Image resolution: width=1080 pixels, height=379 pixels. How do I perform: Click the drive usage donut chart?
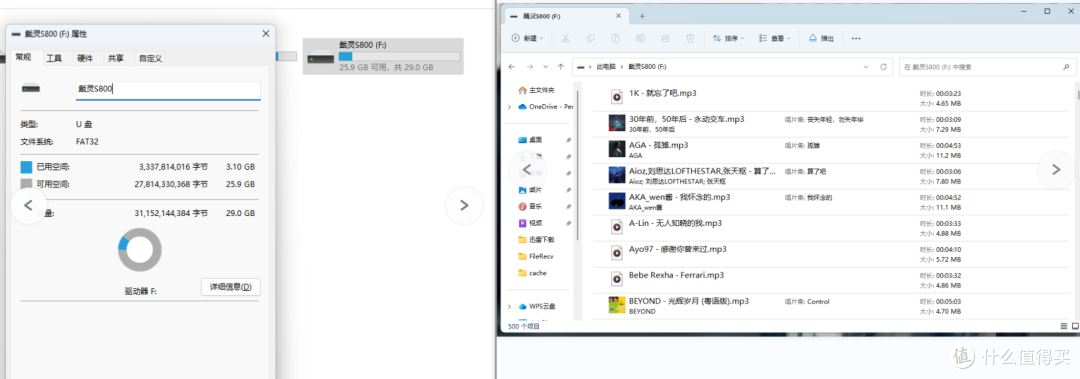tap(140, 249)
